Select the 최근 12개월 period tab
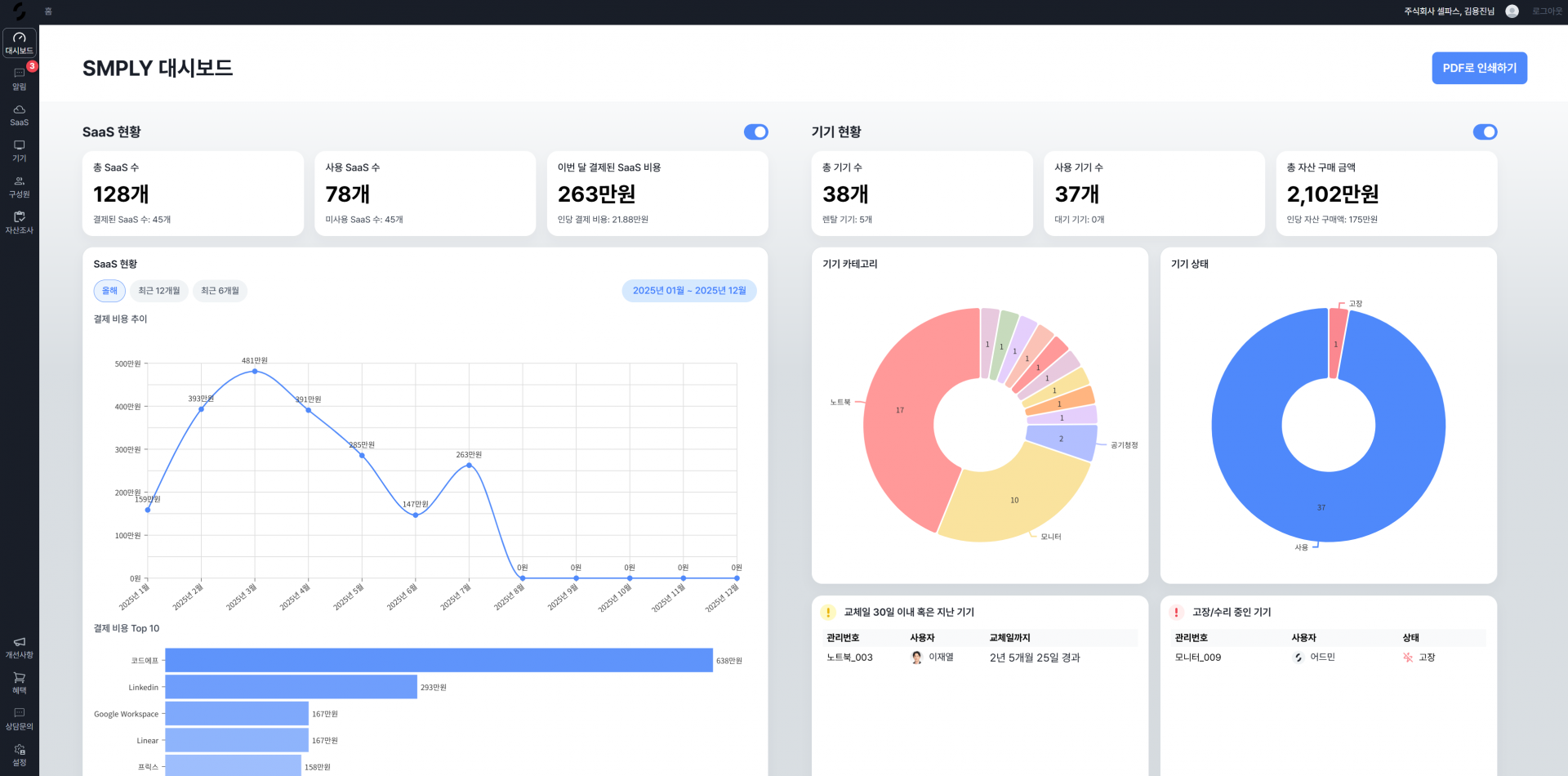This screenshot has width=1568, height=776. click(x=158, y=291)
